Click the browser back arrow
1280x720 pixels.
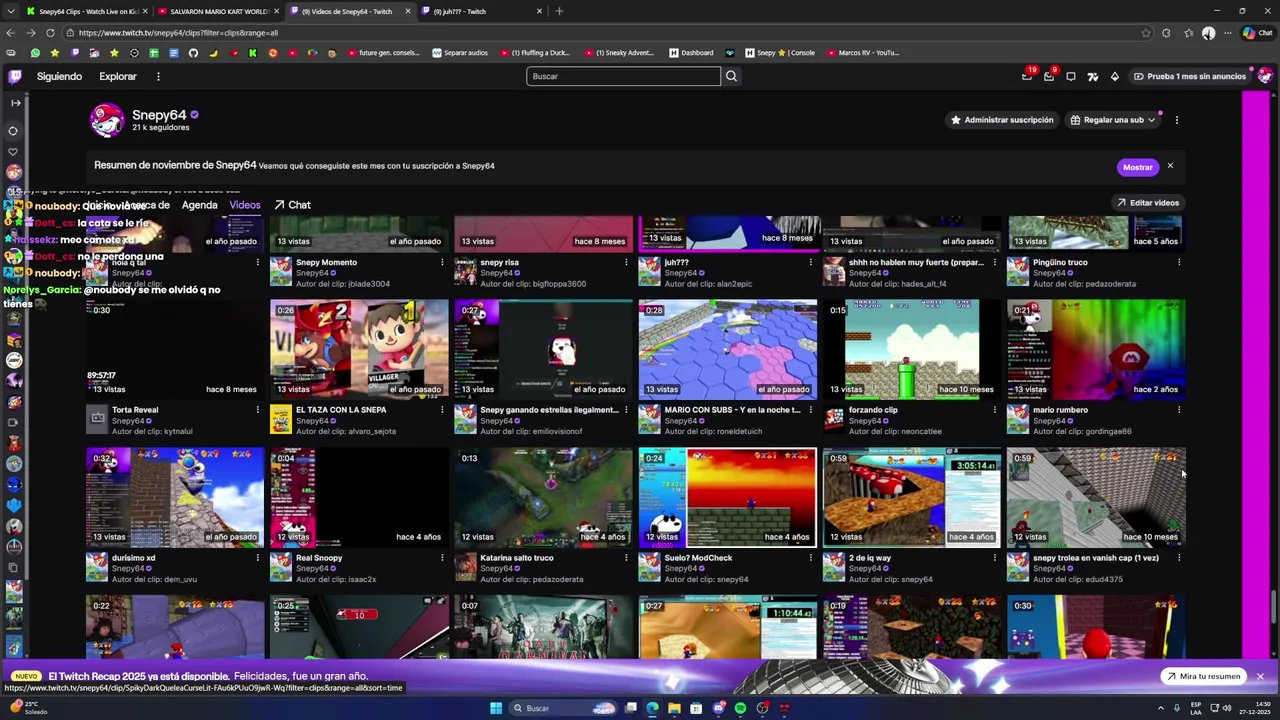coord(11,33)
